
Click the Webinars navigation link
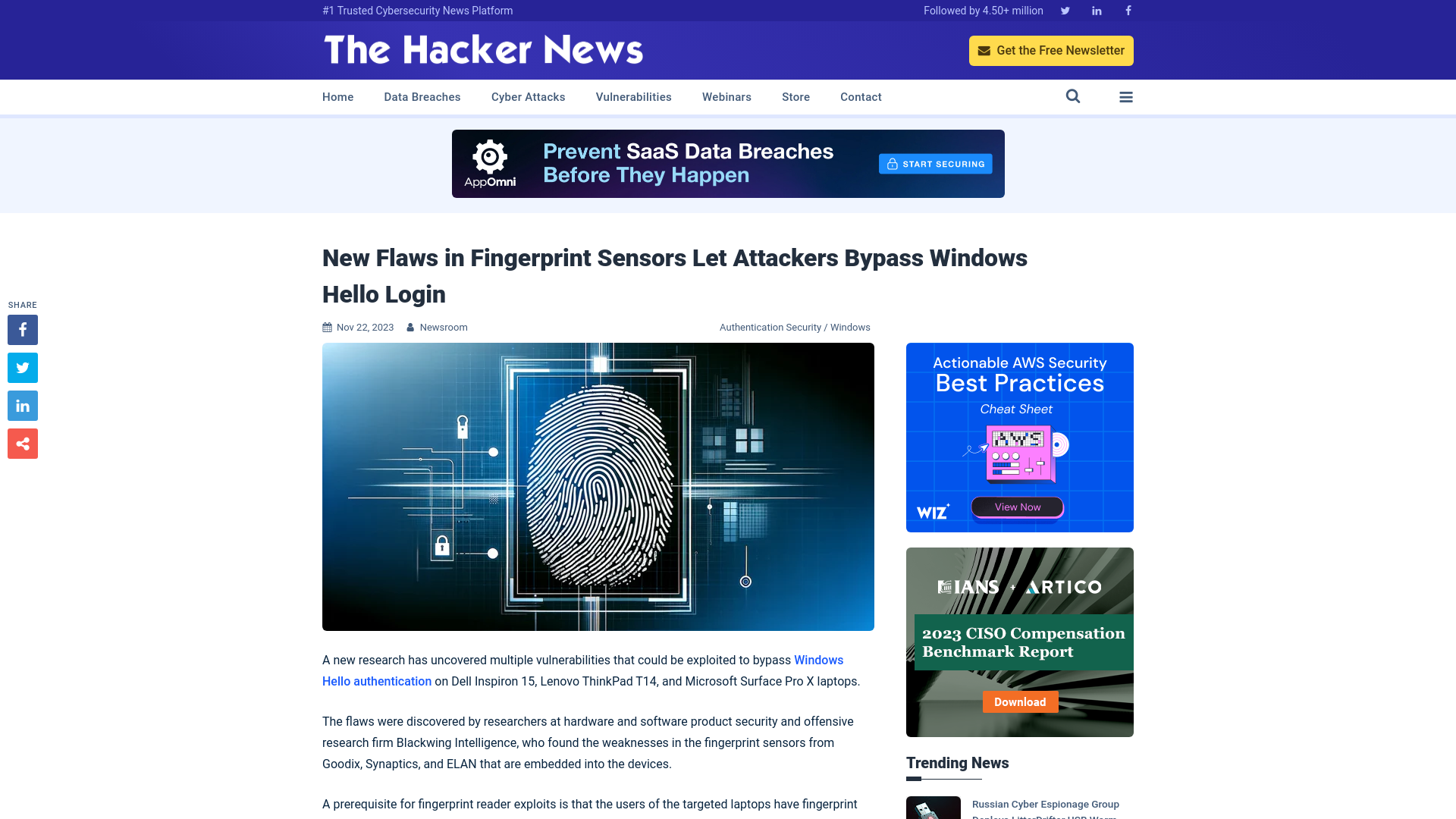(x=727, y=97)
